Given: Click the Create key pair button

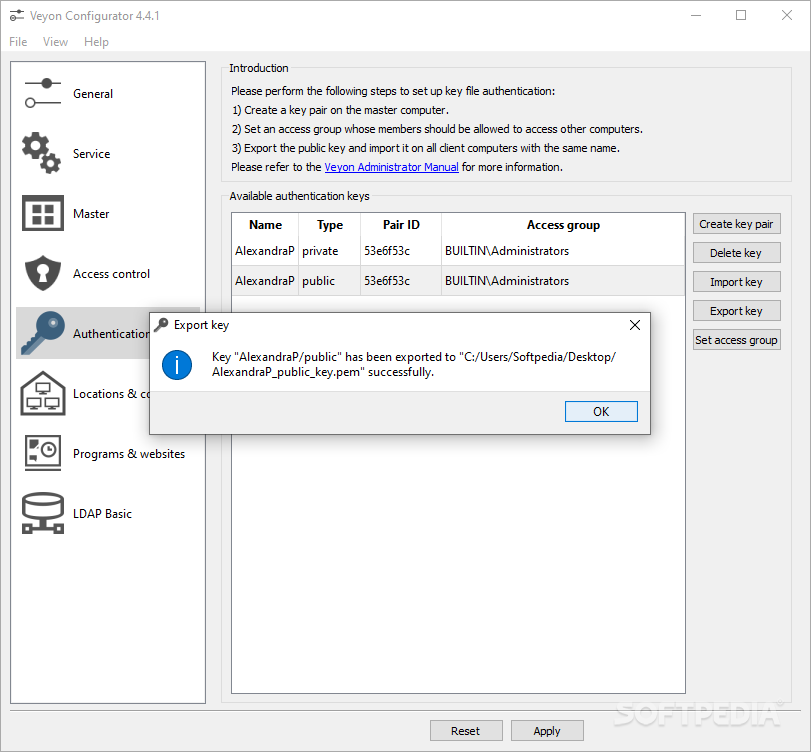Looking at the screenshot, I should pyautogui.click(x=737, y=224).
